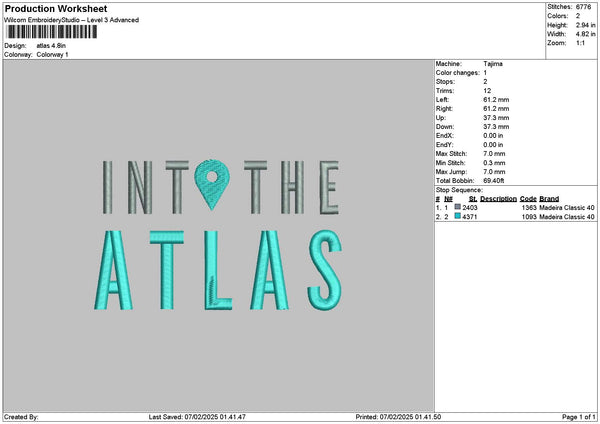600x424 pixels.
Task: Click 'Madeira Classic 40' in row 2
Action: tap(567, 217)
